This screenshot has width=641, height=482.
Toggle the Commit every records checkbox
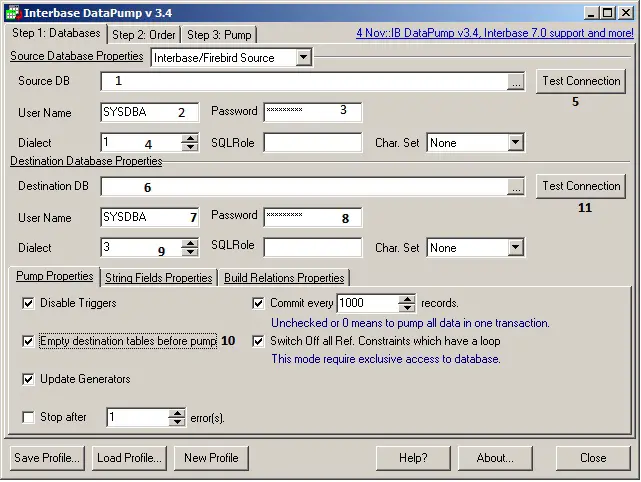258,303
